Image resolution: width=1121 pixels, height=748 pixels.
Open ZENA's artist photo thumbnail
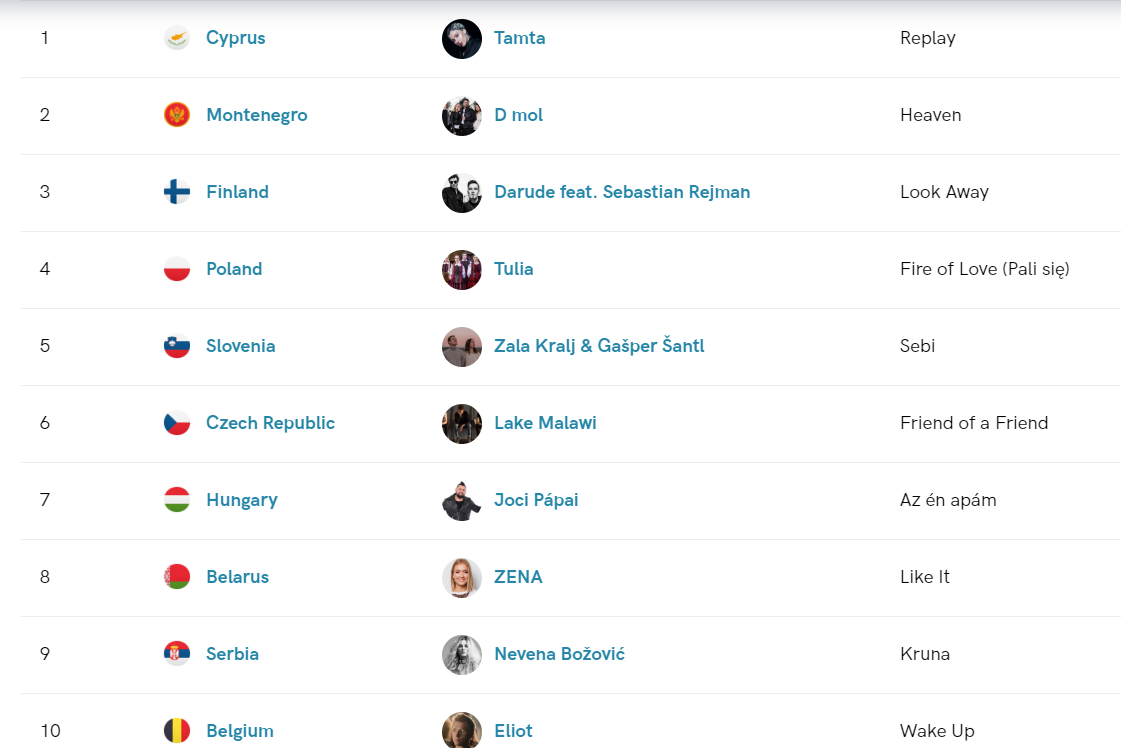(x=462, y=578)
